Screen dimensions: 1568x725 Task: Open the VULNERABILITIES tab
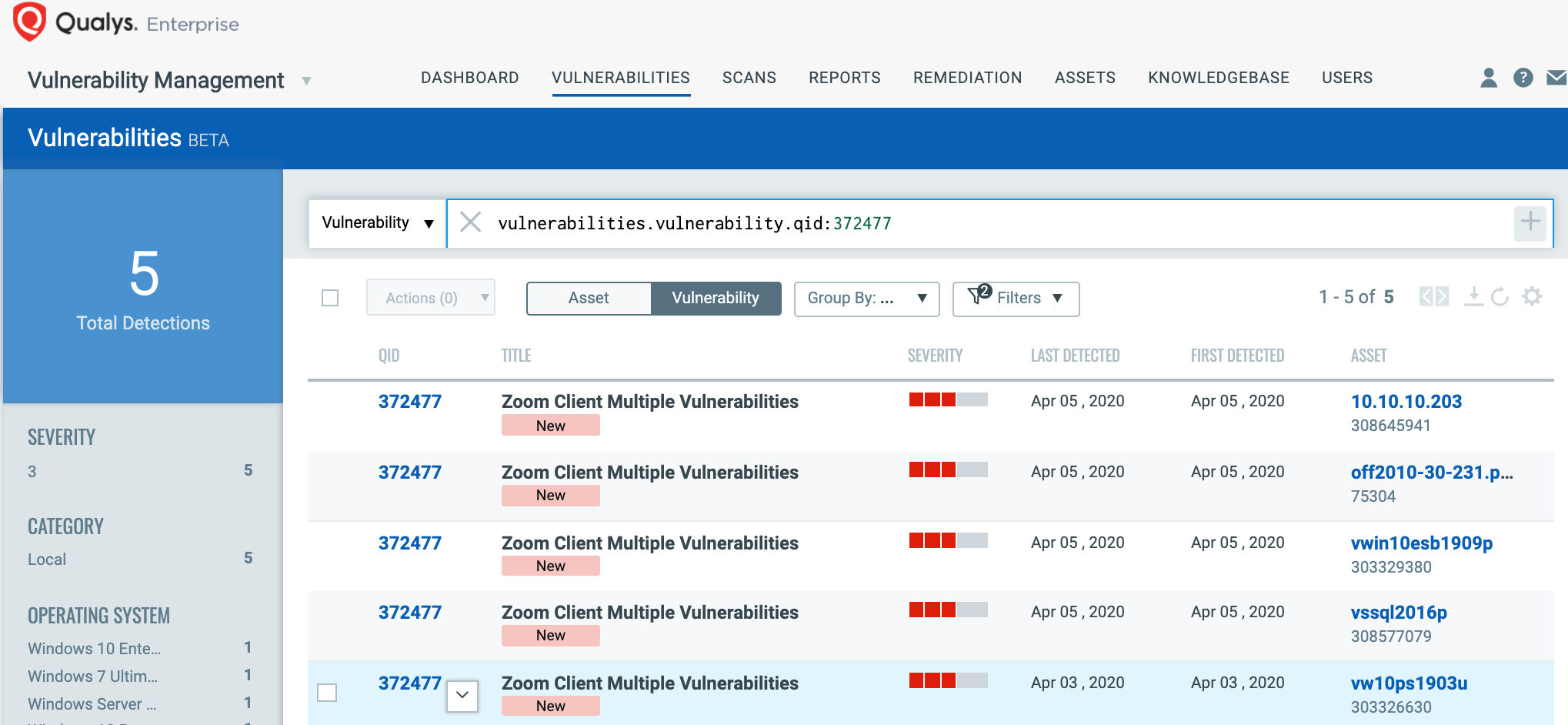coord(621,78)
